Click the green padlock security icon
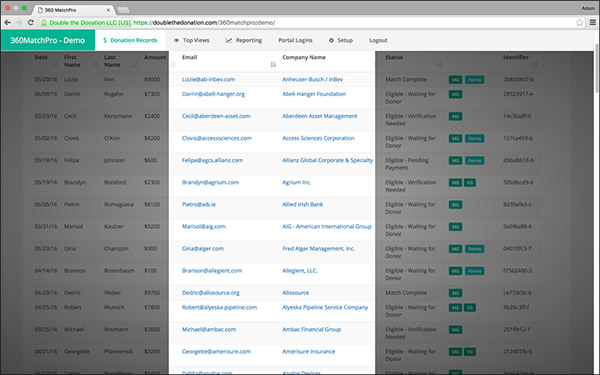The image size is (600, 375). [x=44, y=23]
